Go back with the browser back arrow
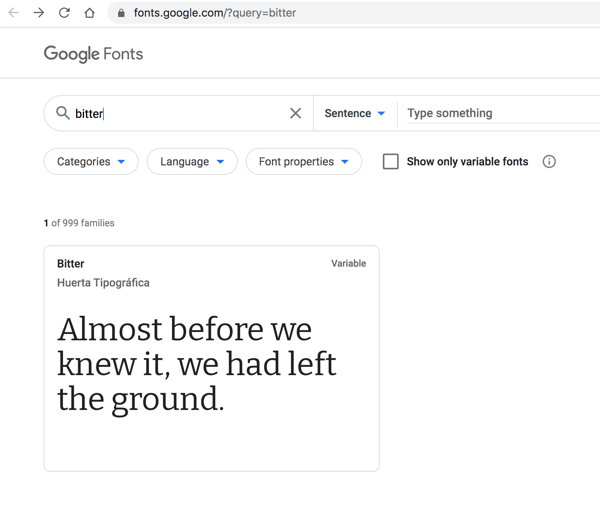Screen dimensions: 600x516 [14, 13]
